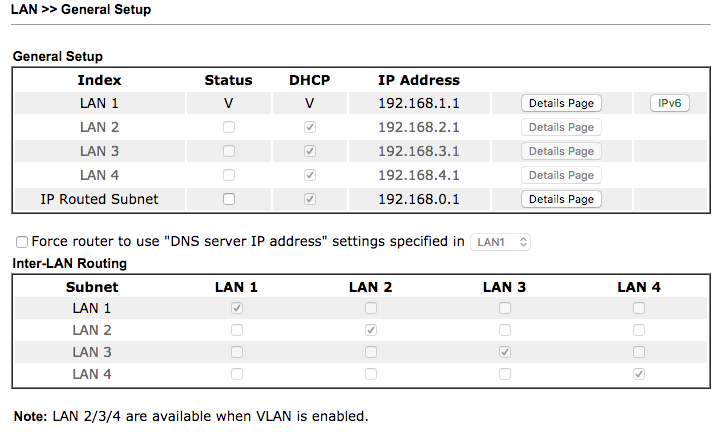The width and height of the screenshot is (722, 432).
Task: Click the IPv6 button for LAN 1
Action: point(669,103)
